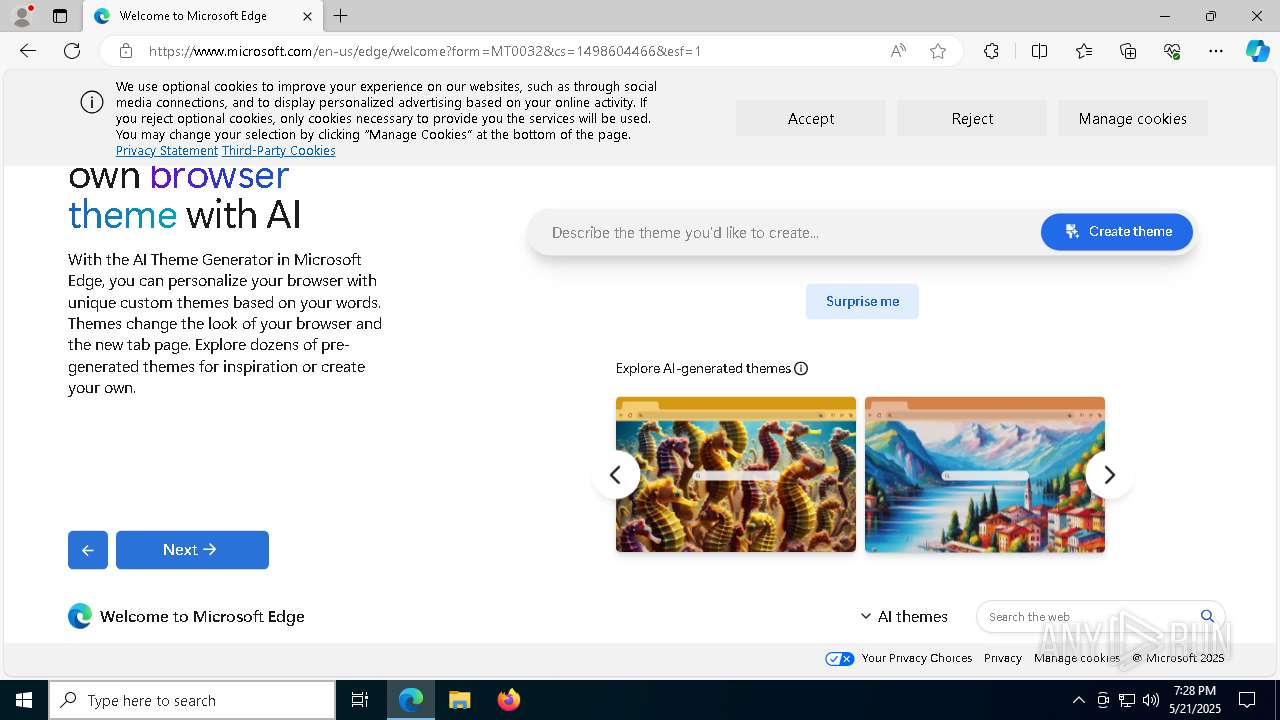Click the Create theme button
1280x720 pixels.
click(1117, 231)
